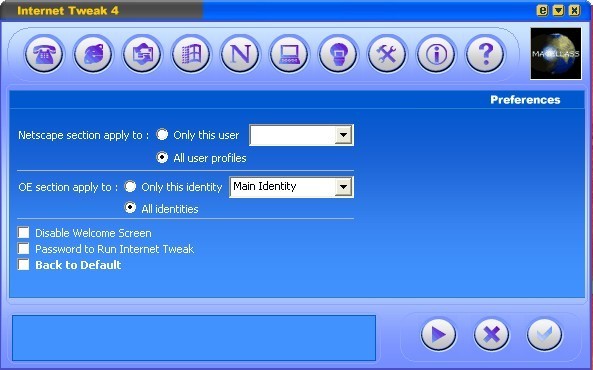Open the question mark help icon
The height and width of the screenshot is (370, 593).
[485, 54]
